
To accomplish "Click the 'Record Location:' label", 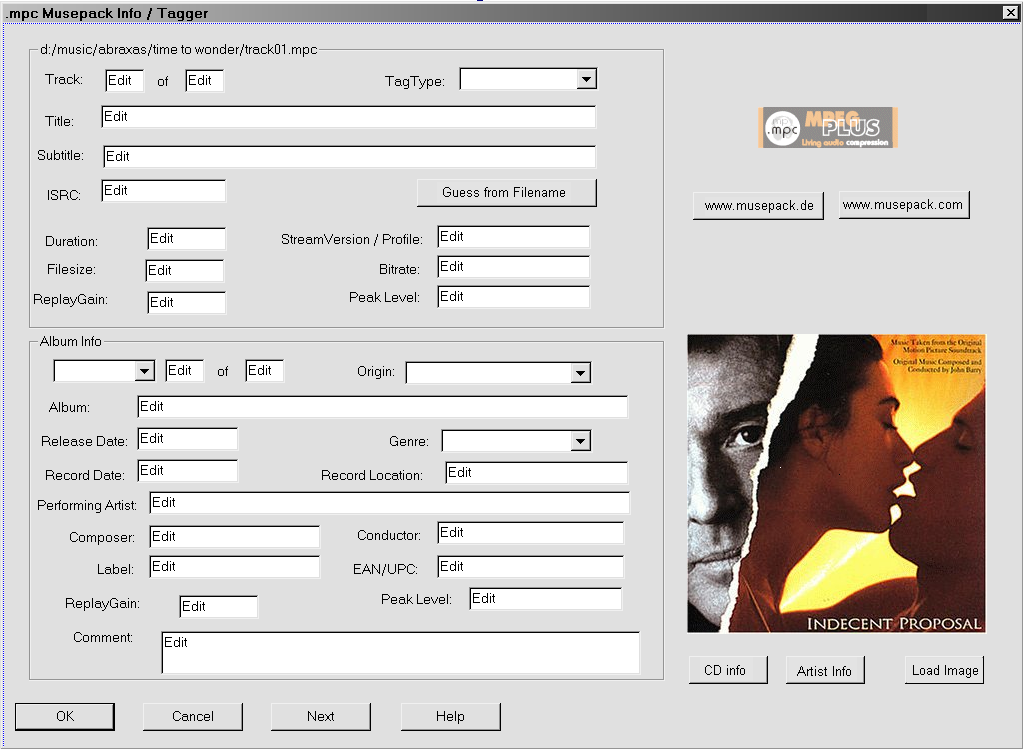I will click(x=372, y=475).
